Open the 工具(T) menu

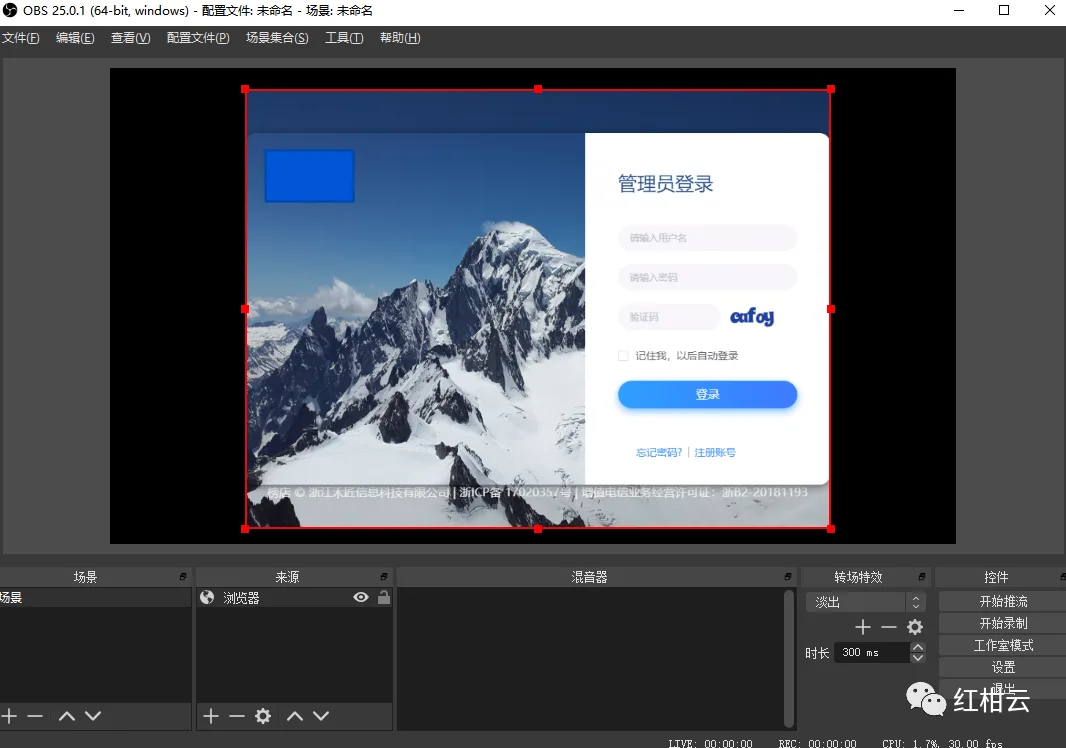click(x=343, y=38)
